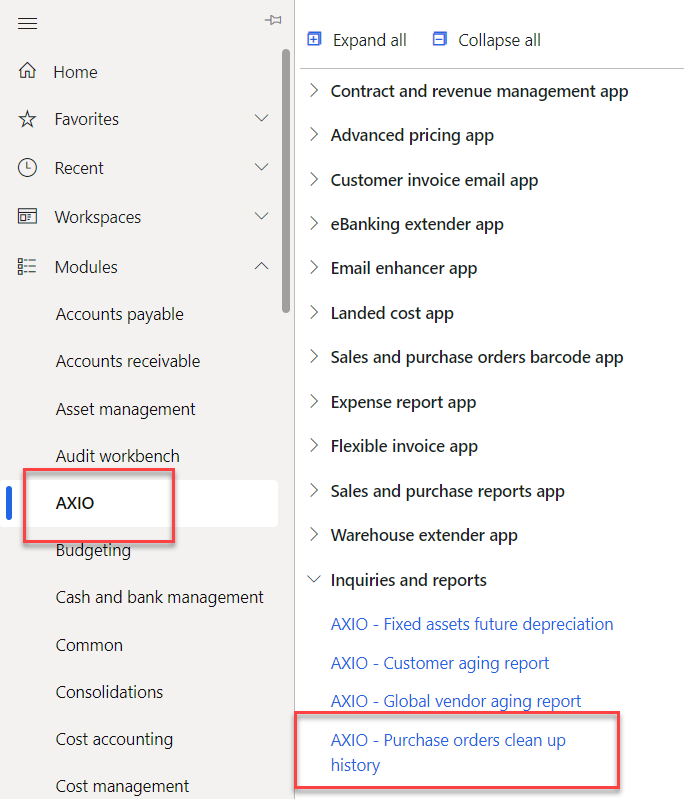Screen dimensions: 684x799
Task: Expand the Favorites section chevron
Action: (262, 119)
